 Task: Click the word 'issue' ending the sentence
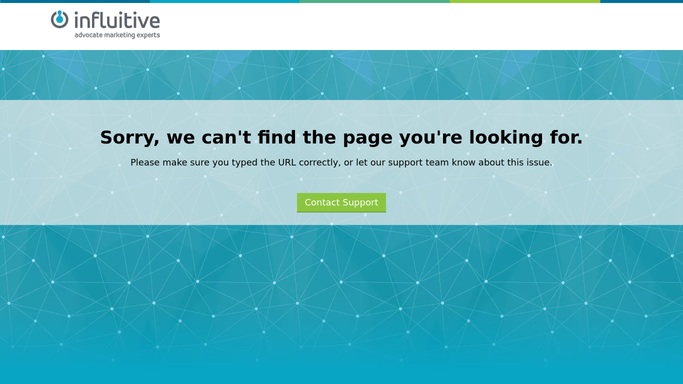point(539,162)
